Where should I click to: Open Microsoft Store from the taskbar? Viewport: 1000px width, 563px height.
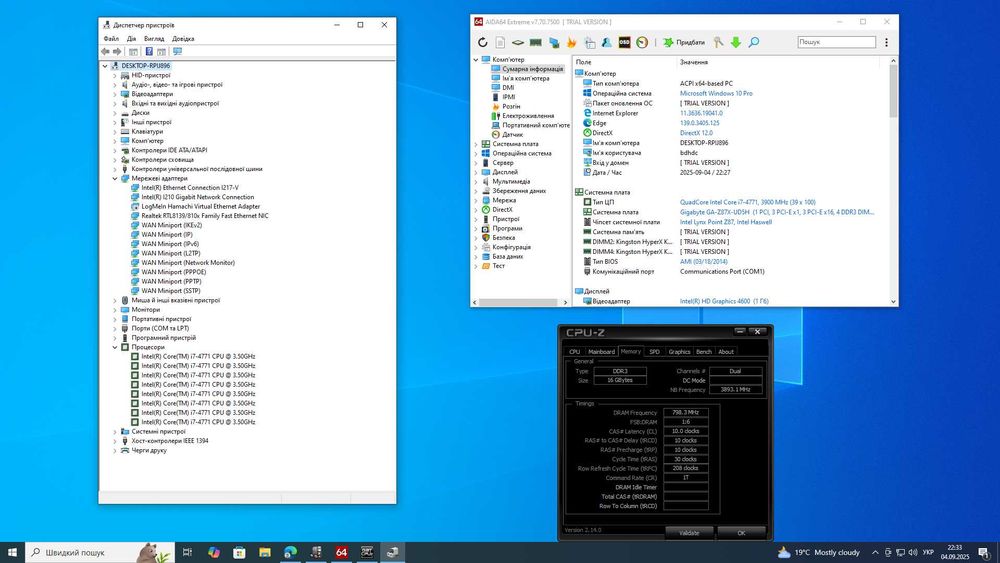pyautogui.click(x=239, y=552)
